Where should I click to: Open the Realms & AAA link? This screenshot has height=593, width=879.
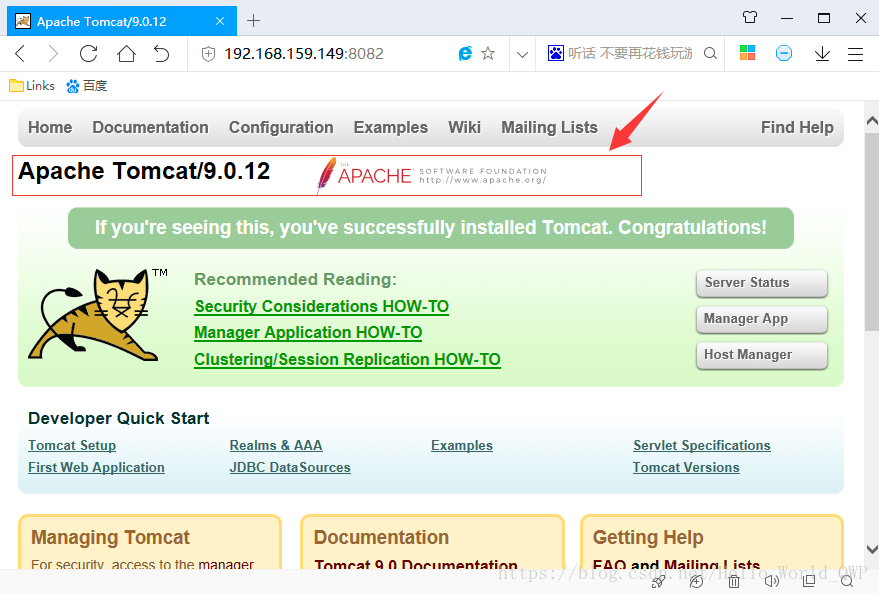[276, 446]
